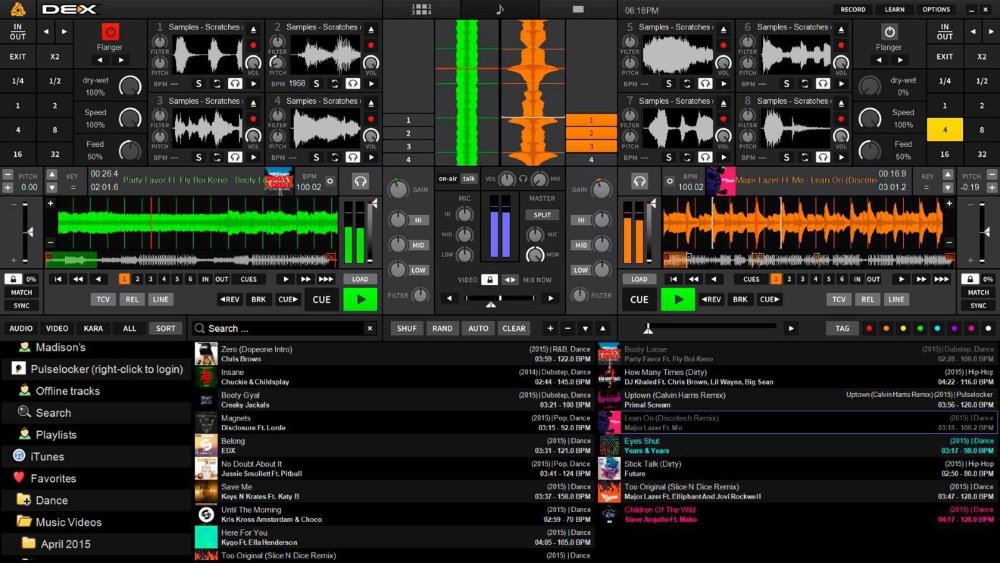
Task: Click the search magnifier icon in browser
Action: [200, 328]
